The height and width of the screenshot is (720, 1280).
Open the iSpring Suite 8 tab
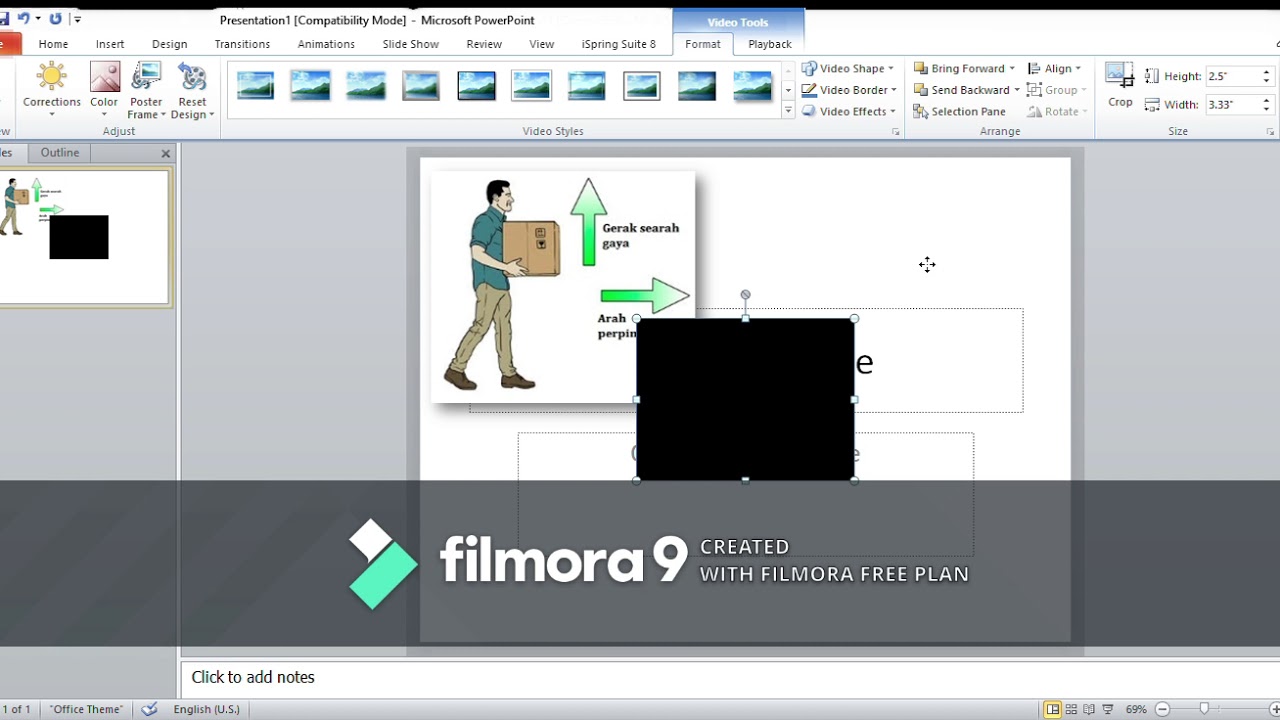pyautogui.click(x=619, y=44)
